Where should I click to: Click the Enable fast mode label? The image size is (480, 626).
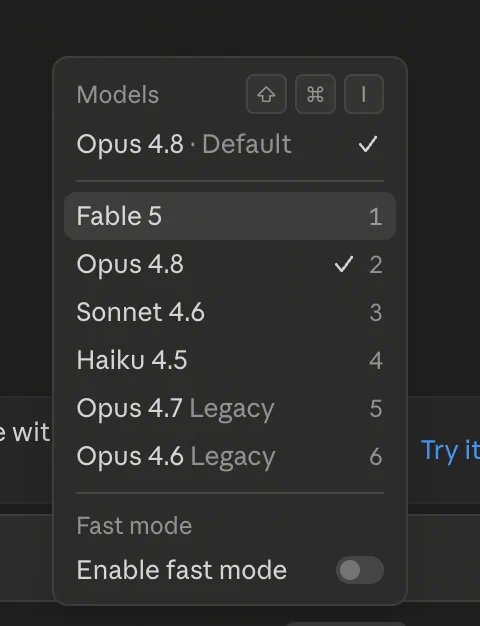click(x=182, y=570)
